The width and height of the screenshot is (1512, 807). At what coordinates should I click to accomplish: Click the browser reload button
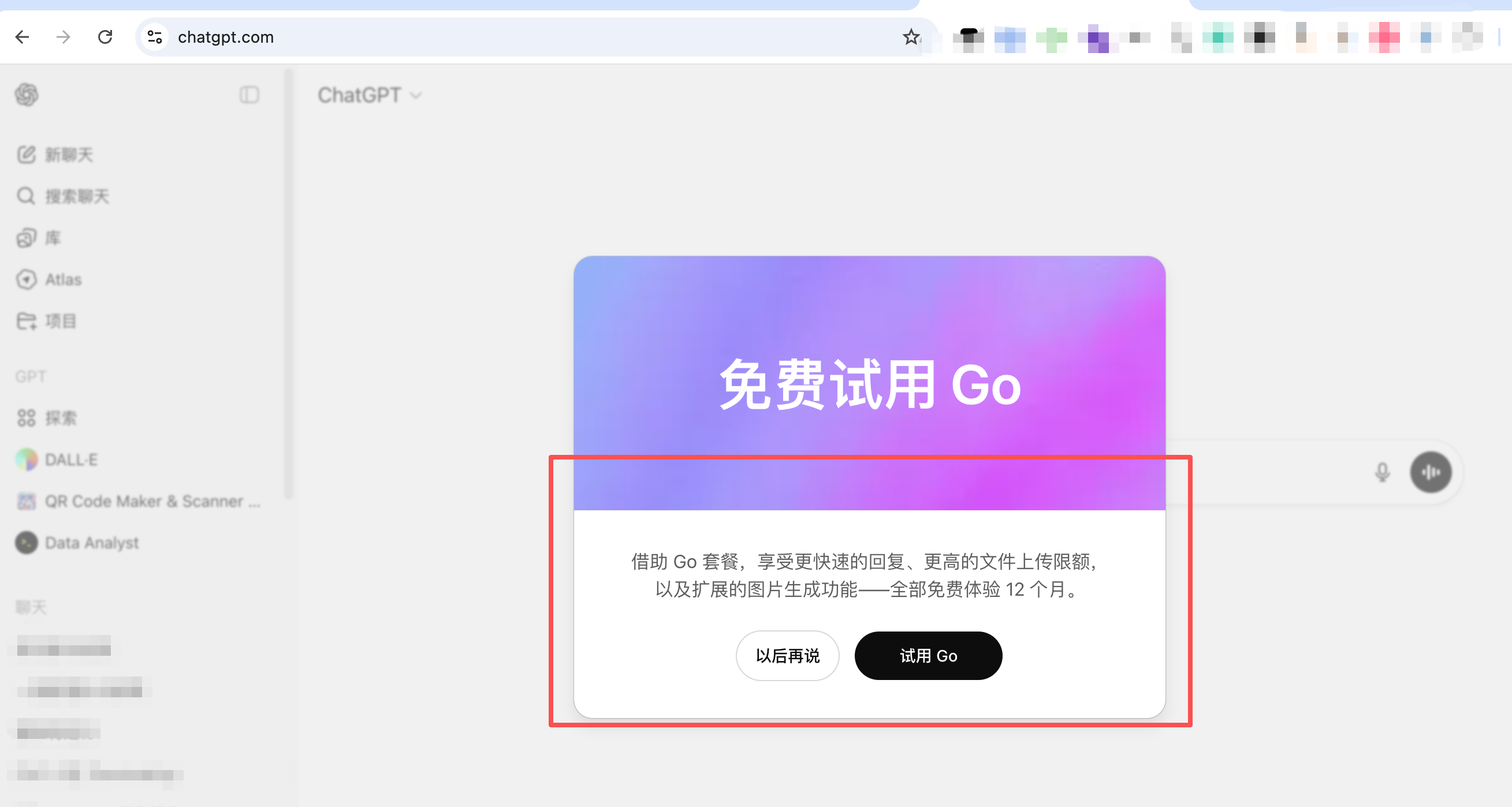(x=105, y=37)
